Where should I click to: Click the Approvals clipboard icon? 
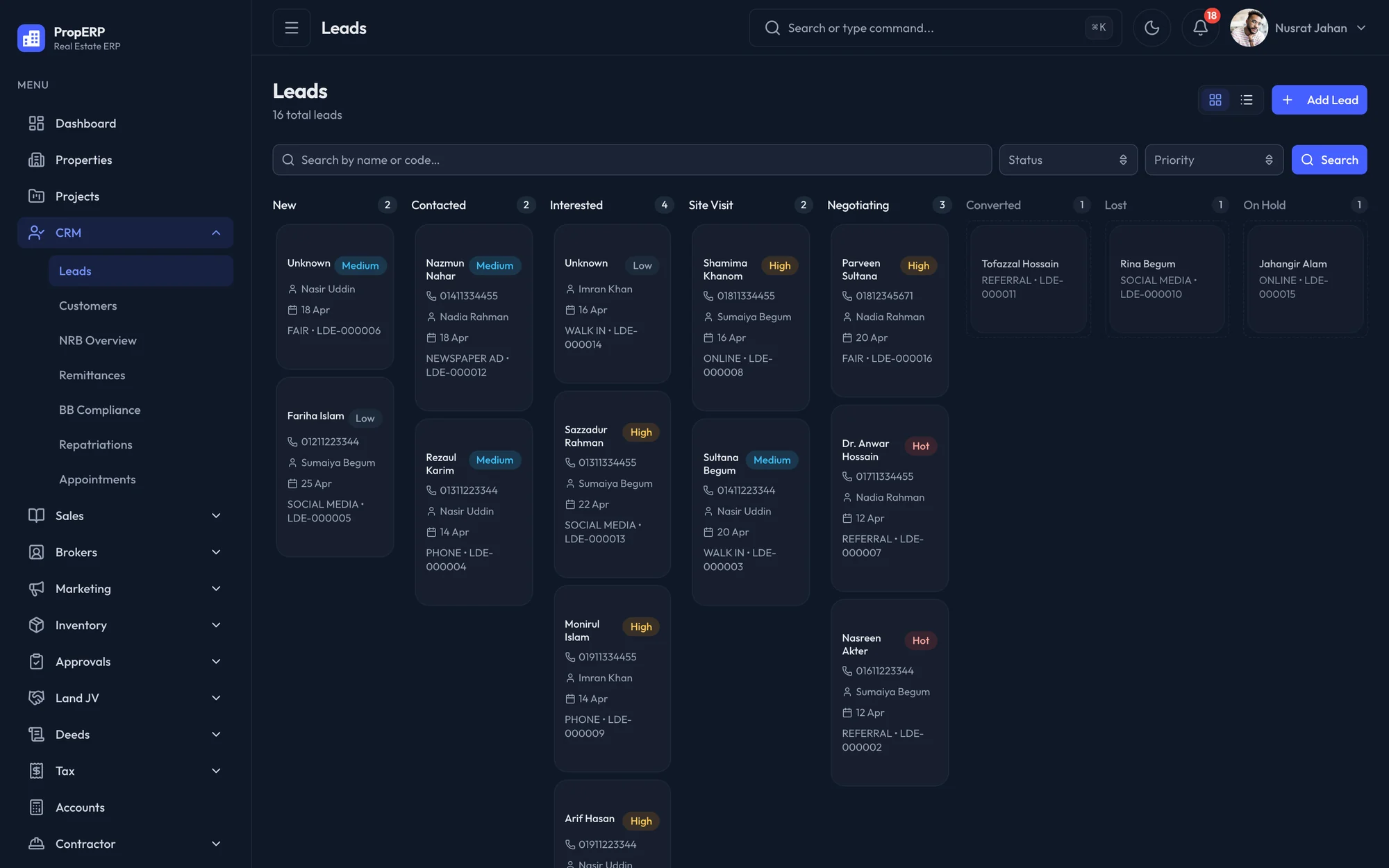[x=36, y=662]
